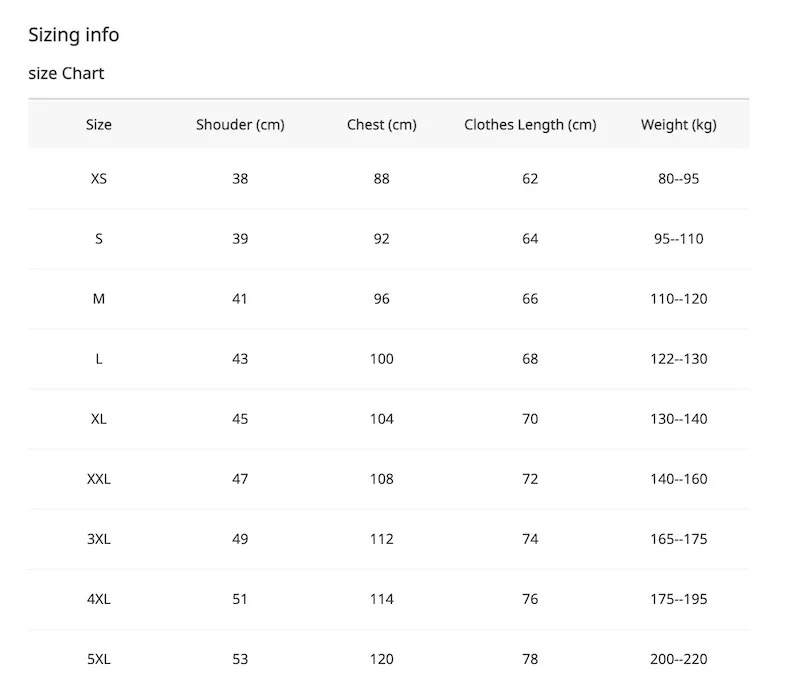Viewport: 800px width, 690px height.
Task: Click the Weight (kg) column header
Action: click(679, 125)
